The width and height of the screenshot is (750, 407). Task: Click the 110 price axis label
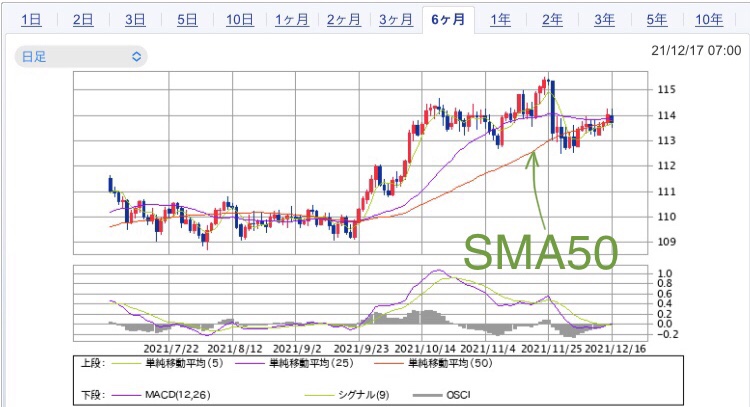pyautogui.click(x=666, y=217)
